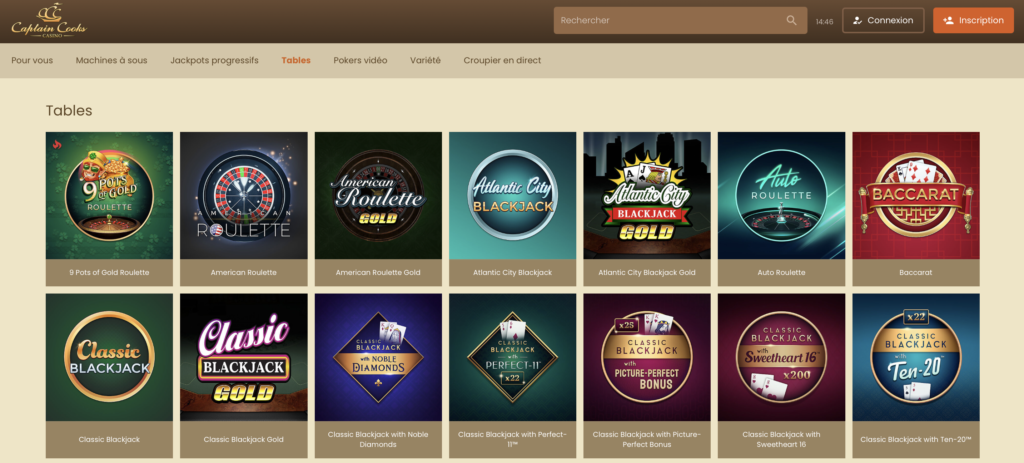Viewport: 1024px width, 463px height.
Task: Click the 14:46 clock display
Action: tap(824, 22)
